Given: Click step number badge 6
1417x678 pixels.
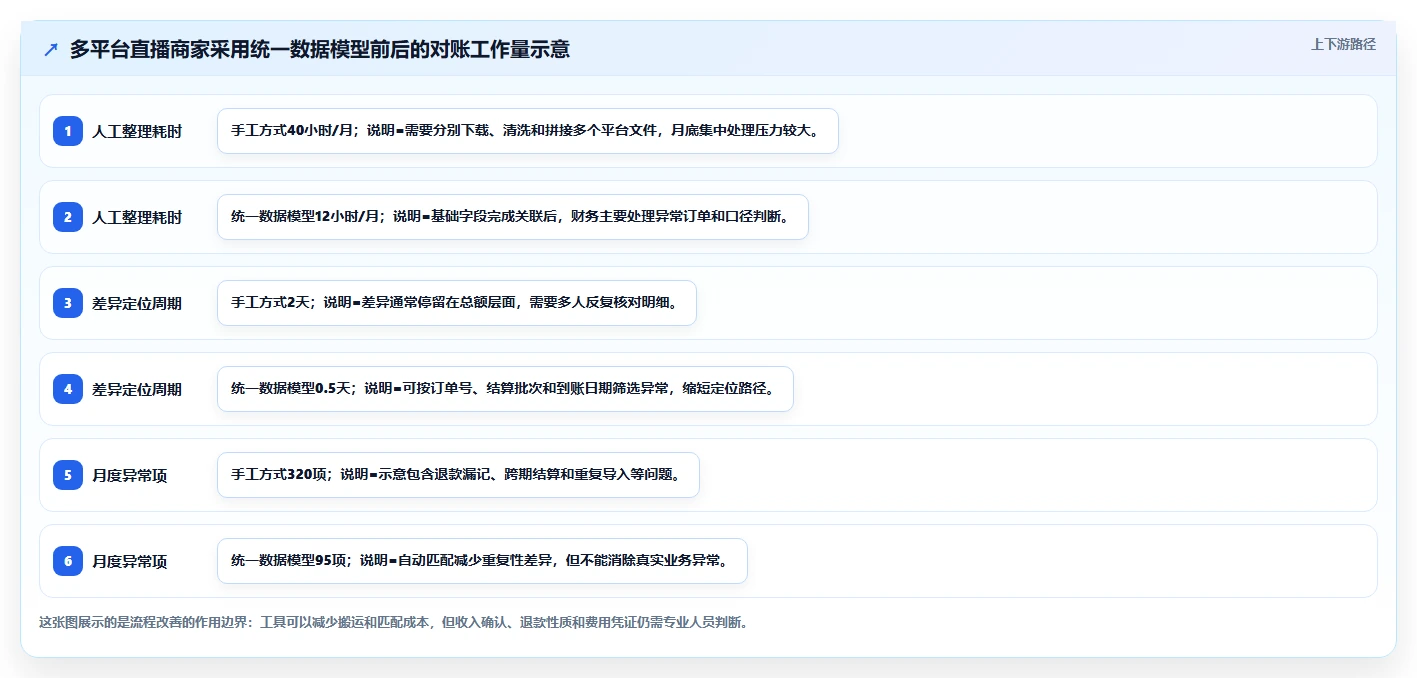Looking at the screenshot, I should pos(68,561).
